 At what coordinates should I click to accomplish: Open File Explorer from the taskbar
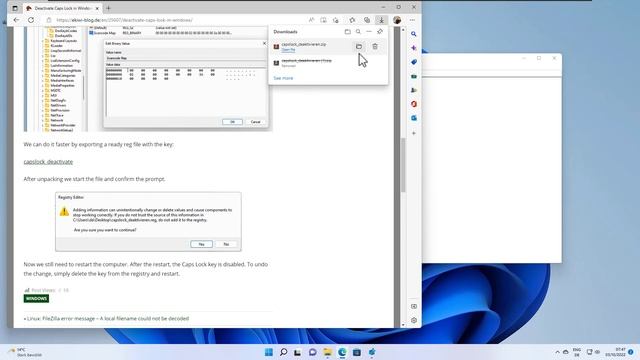point(327,352)
